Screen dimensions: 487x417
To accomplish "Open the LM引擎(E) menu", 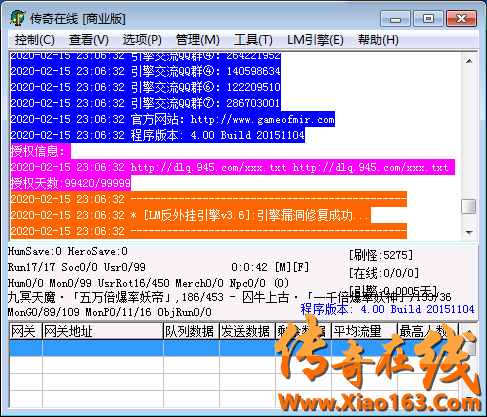I will point(315,40).
